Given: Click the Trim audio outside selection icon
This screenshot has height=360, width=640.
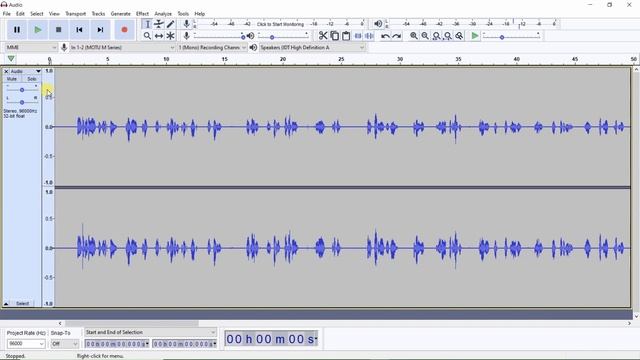Looking at the screenshot, I should pos(358,36).
